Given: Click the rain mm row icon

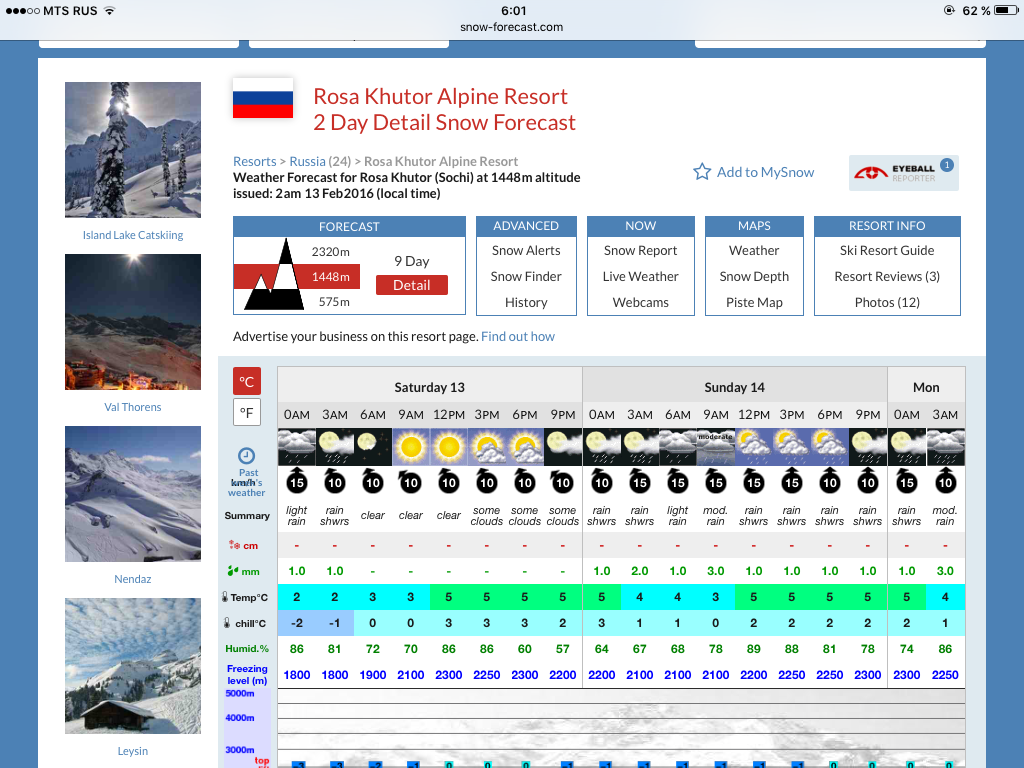Looking at the screenshot, I should (233, 571).
